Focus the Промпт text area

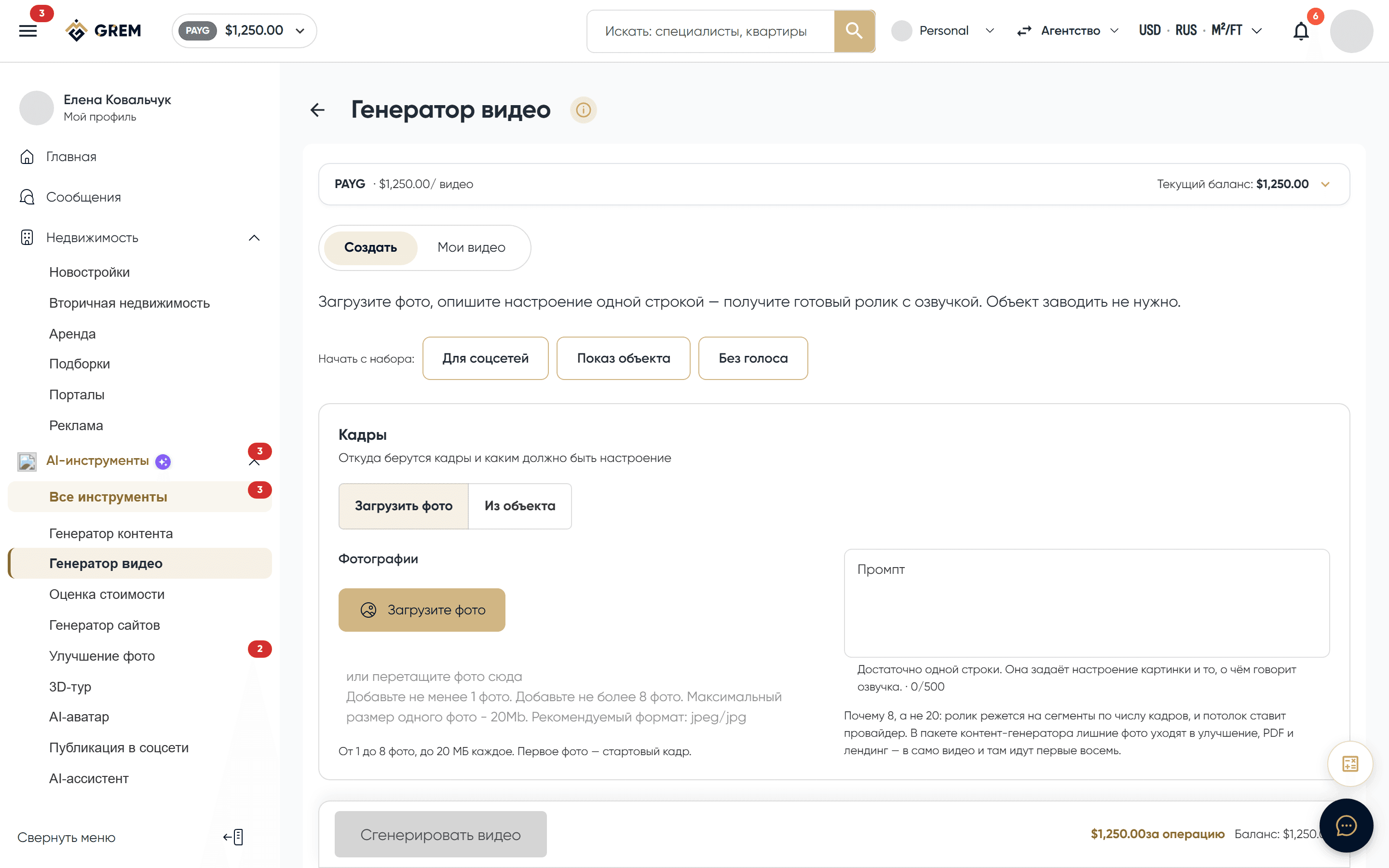(x=1087, y=603)
